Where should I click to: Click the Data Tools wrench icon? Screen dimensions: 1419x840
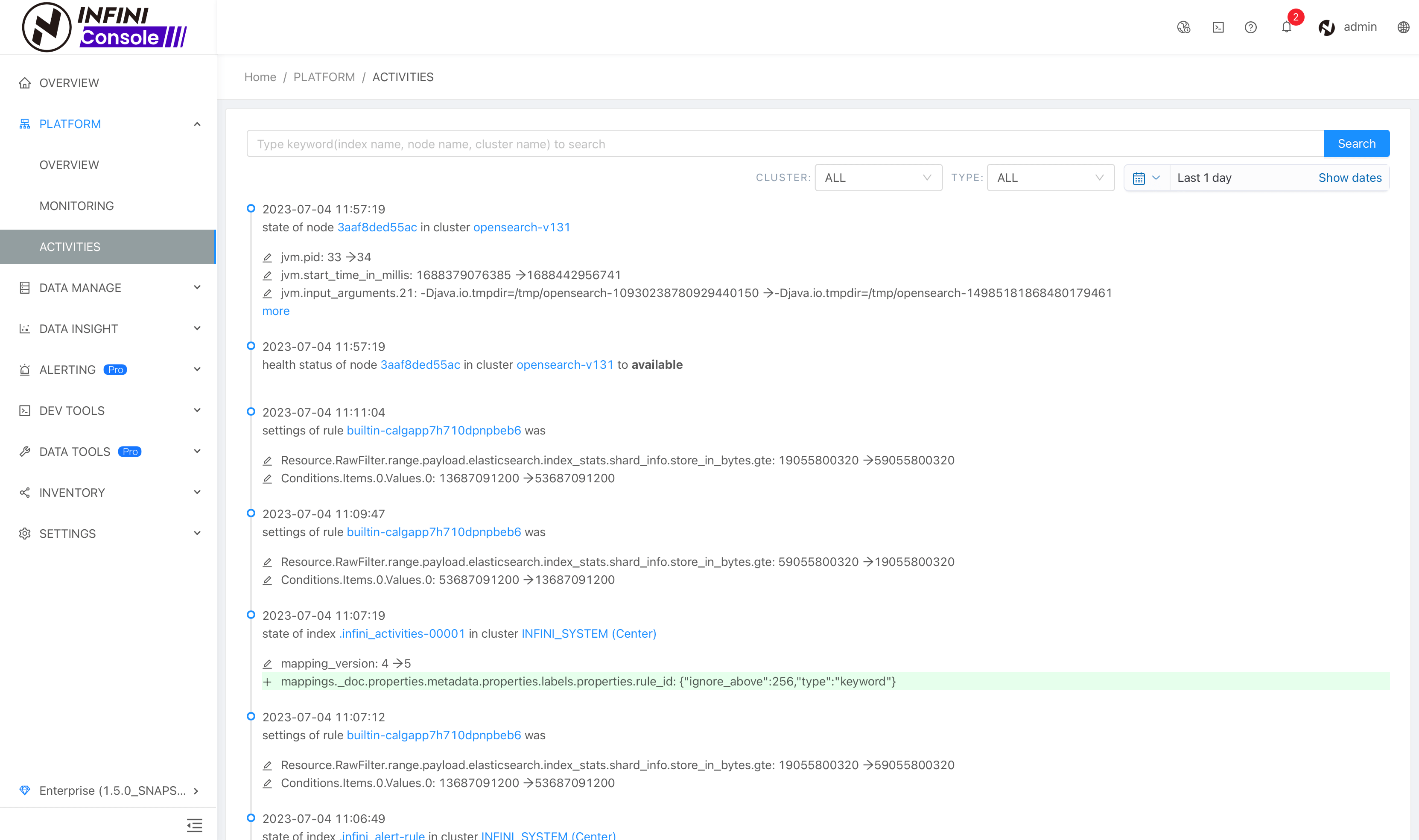(24, 452)
